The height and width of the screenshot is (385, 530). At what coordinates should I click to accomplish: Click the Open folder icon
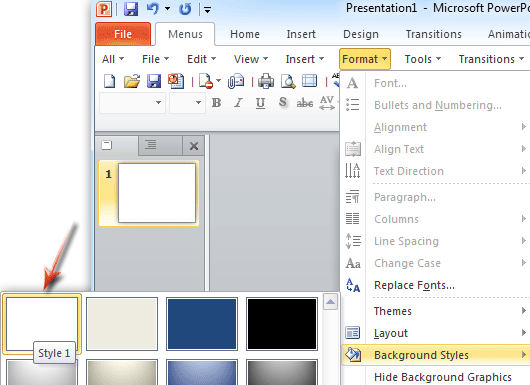click(132, 81)
